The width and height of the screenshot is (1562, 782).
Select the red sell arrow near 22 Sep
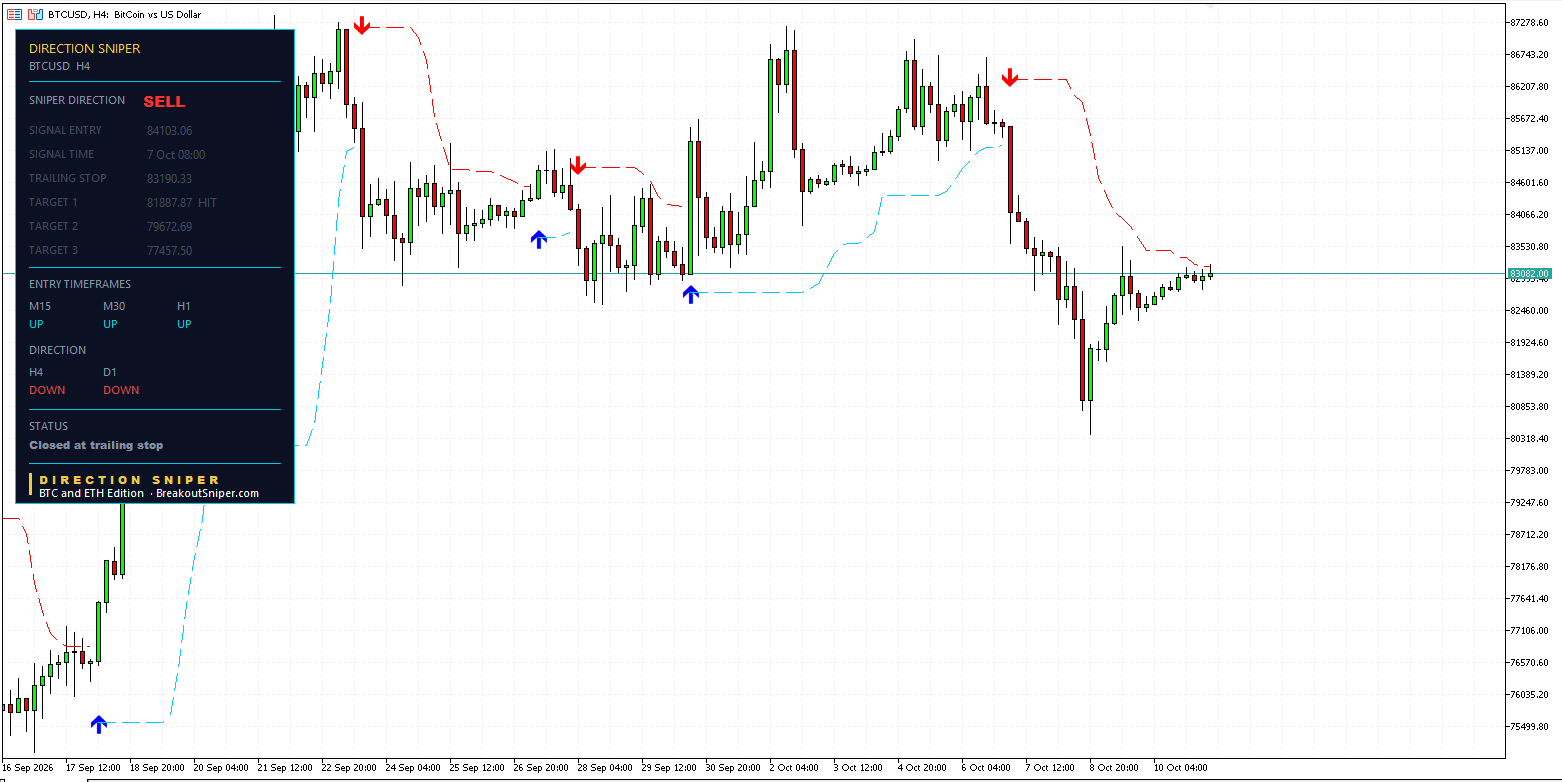(x=361, y=27)
